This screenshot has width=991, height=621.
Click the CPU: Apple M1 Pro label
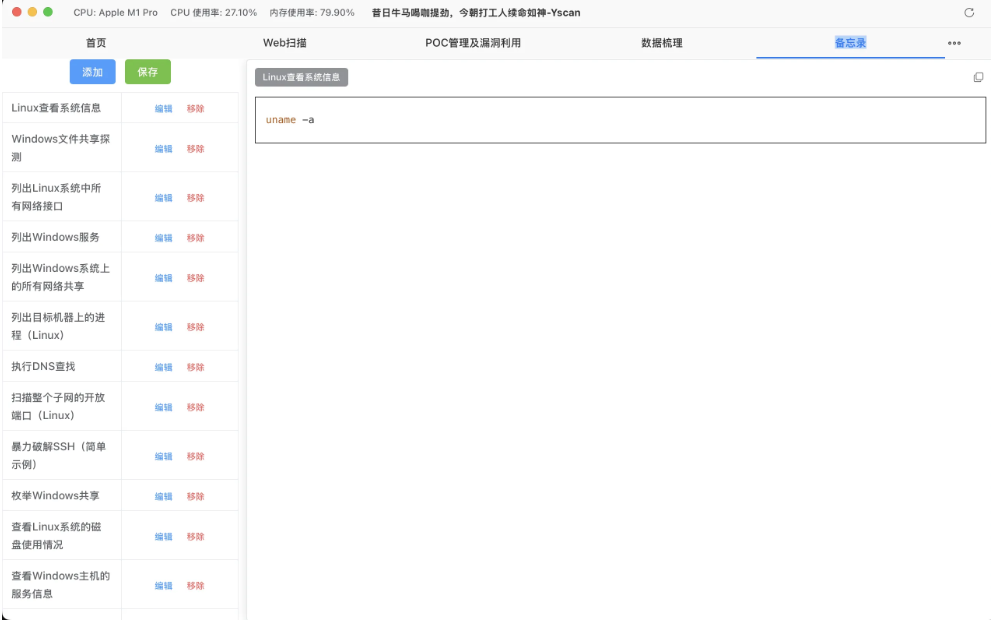coord(116,13)
